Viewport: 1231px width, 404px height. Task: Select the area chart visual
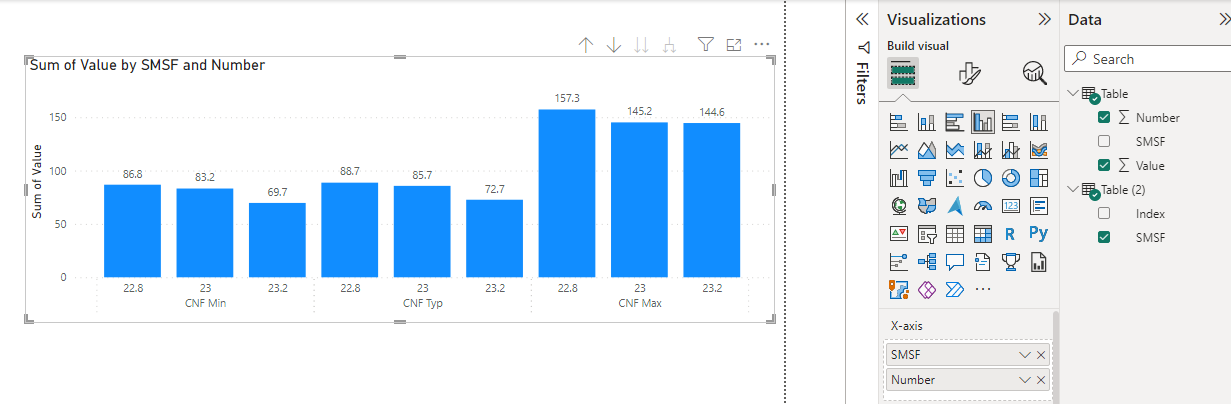pyautogui.click(x=926, y=150)
